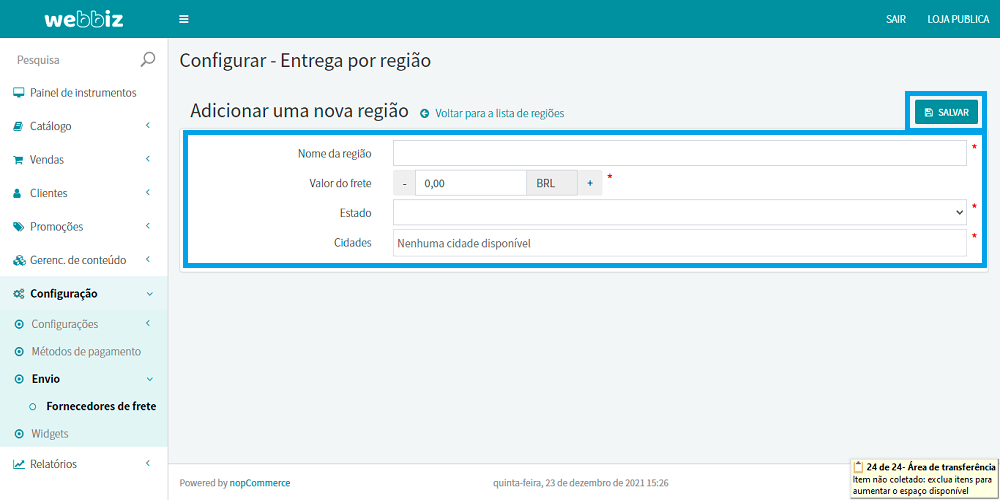Click the Vendas shopping cart icon
1000x500 pixels.
(18, 160)
